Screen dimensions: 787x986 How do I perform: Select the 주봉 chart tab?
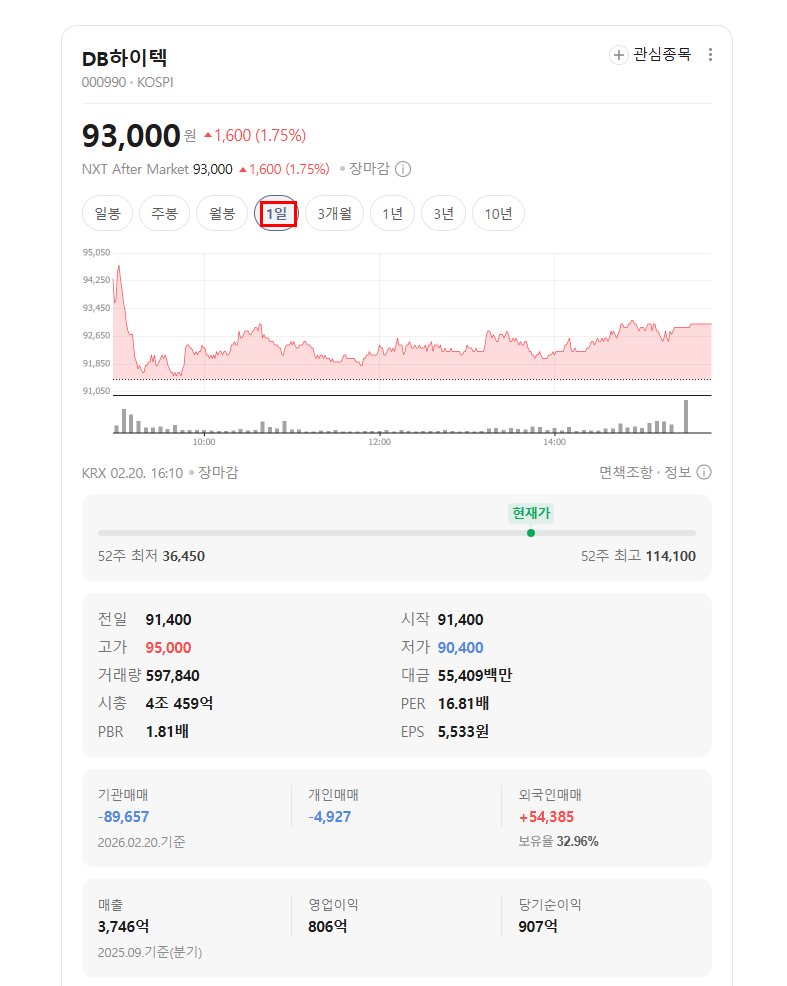pyautogui.click(x=165, y=214)
